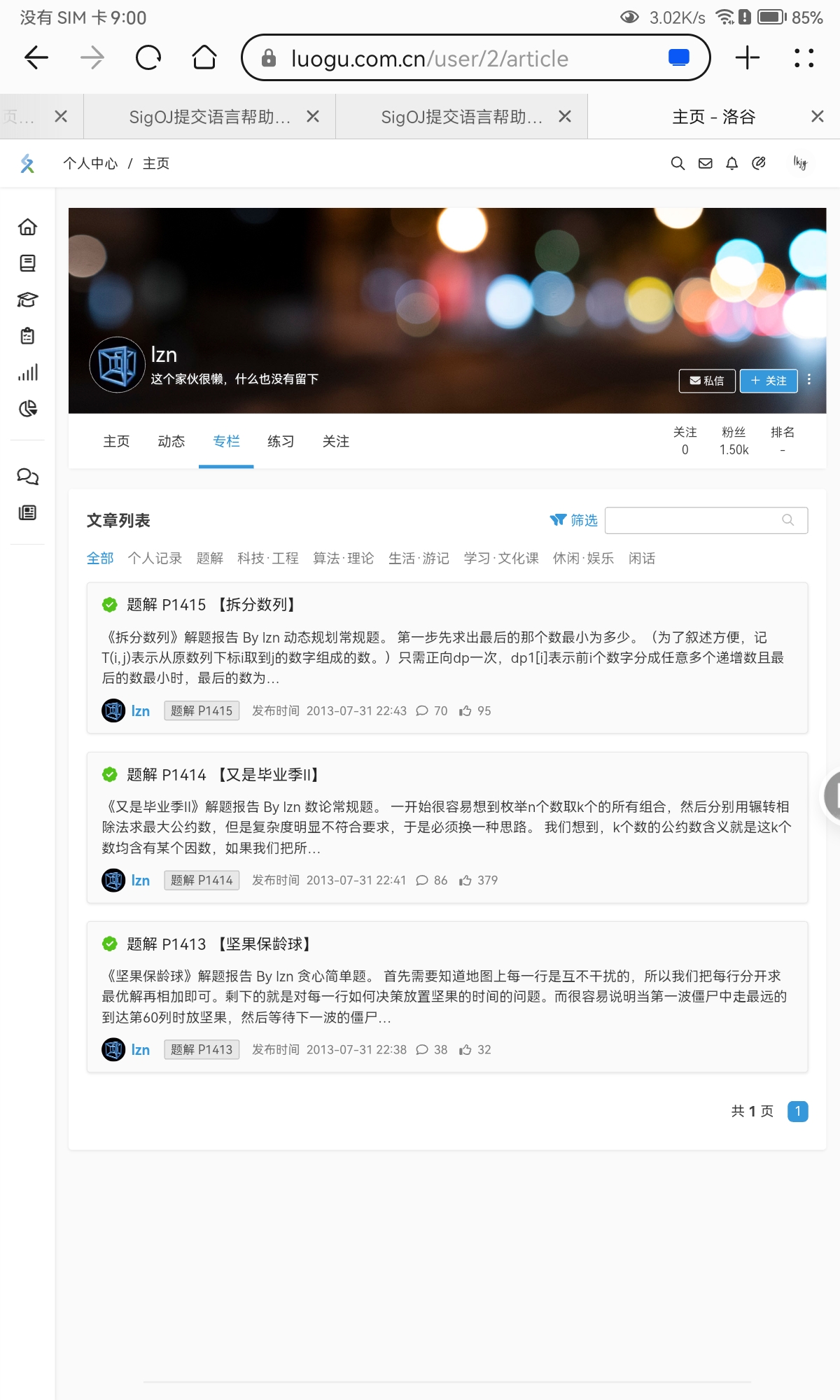Send a 私信 private message to lzn
The width and height of the screenshot is (840, 1400).
coord(707,381)
